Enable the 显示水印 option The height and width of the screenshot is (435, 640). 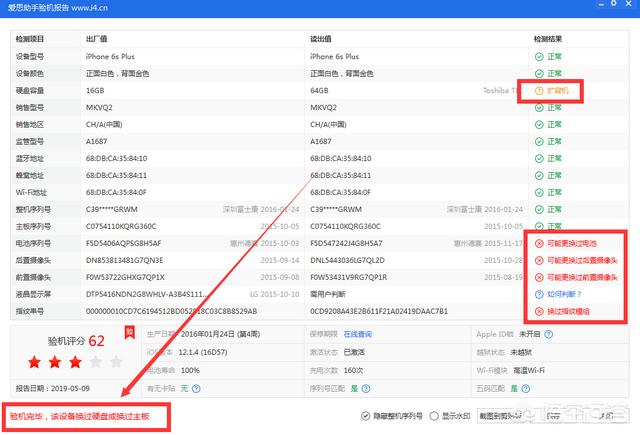434,416
